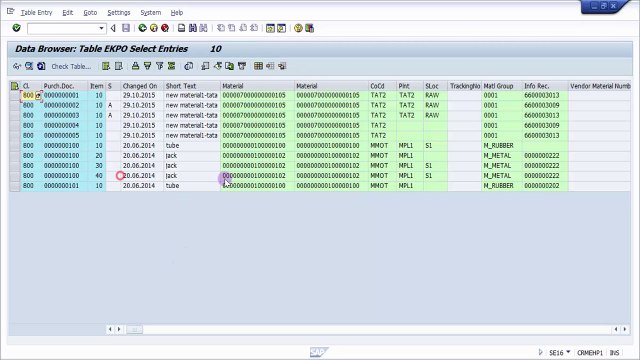Click the Change Layout grid icon
This screenshot has height=360, width=640.
click(x=258, y=66)
